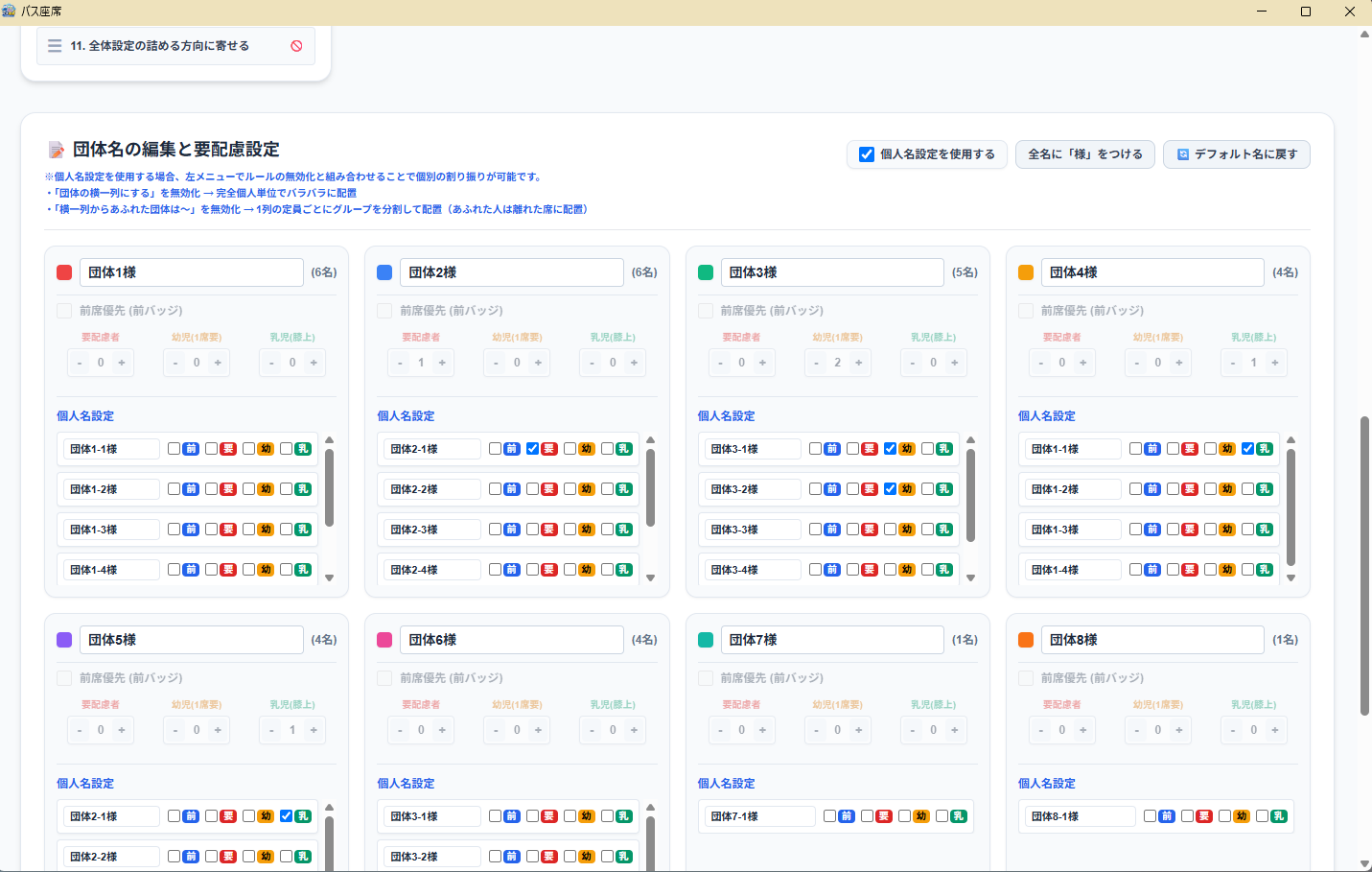Increase 乳児 count in the 団体4様 card
The height and width of the screenshot is (872, 1372).
[1275, 363]
